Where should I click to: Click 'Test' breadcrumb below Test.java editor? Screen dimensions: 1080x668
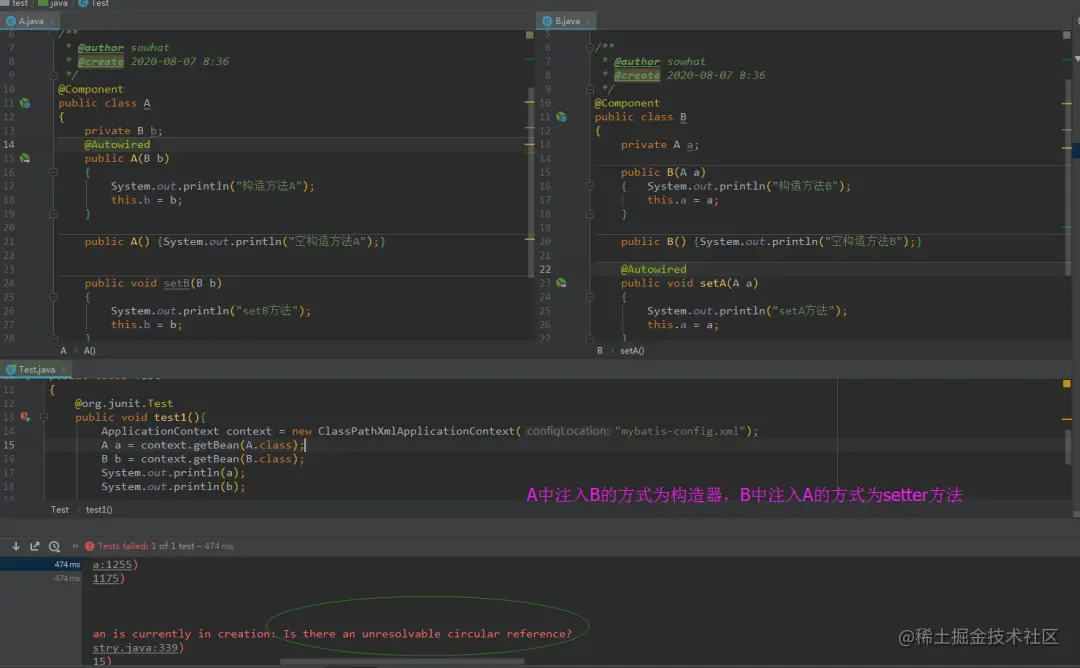point(60,510)
